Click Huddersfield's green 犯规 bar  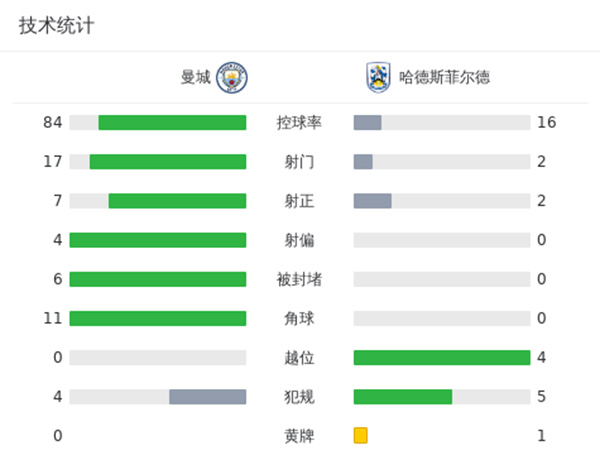403,397
